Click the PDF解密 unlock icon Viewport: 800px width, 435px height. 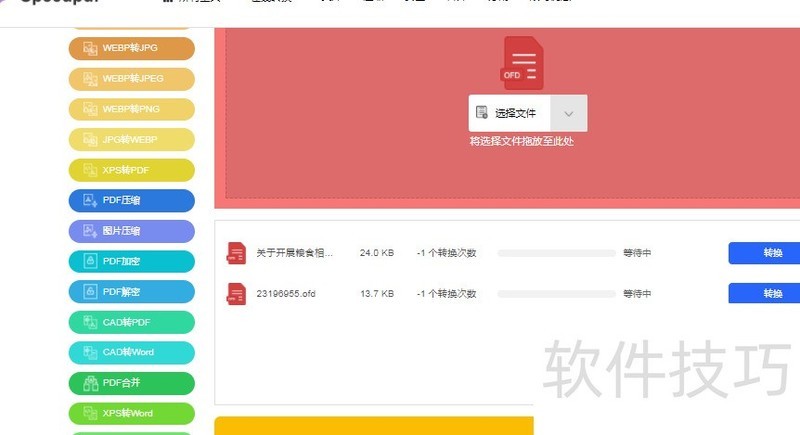(90, 292)
